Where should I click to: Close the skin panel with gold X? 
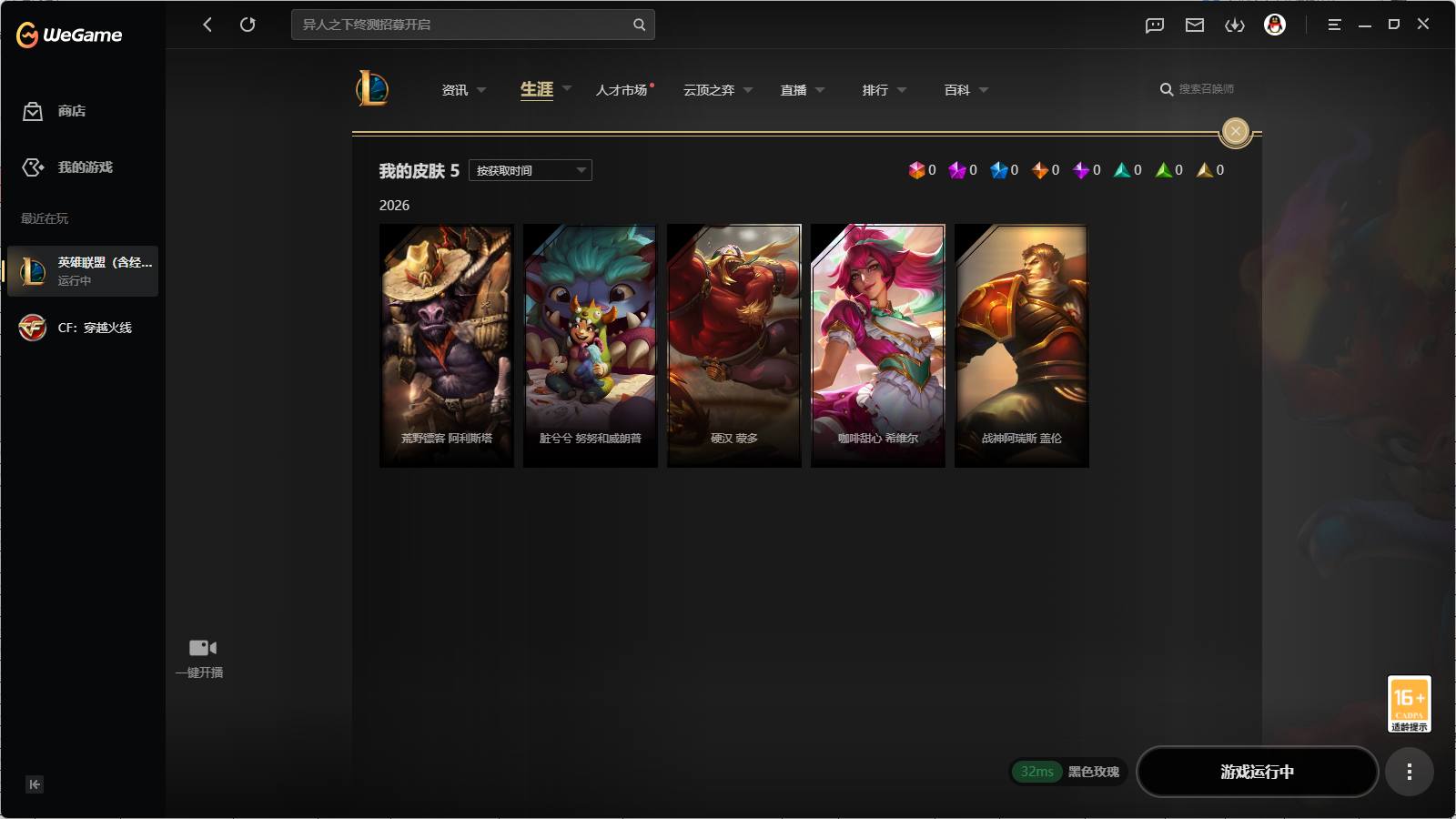1235,131
